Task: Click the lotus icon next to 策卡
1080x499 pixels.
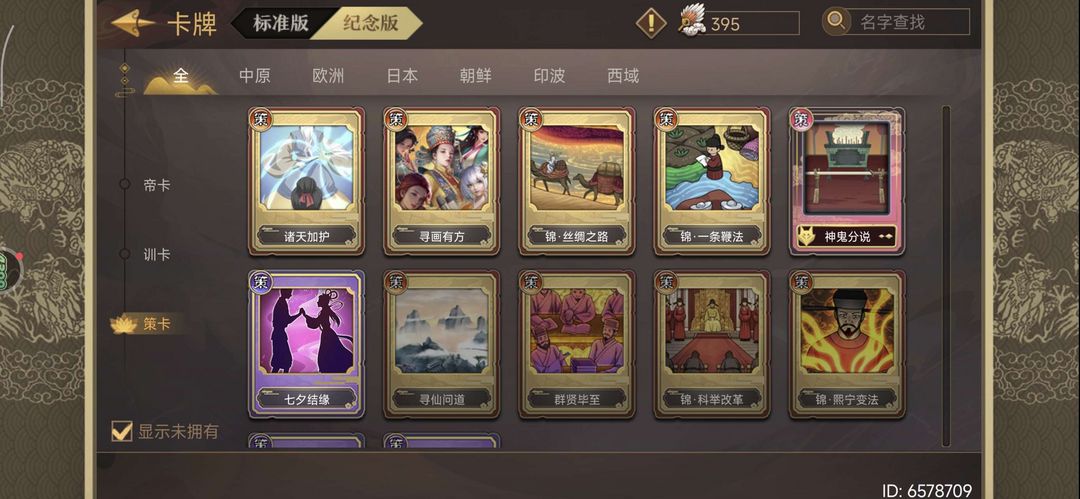Action: click(124, 324)
